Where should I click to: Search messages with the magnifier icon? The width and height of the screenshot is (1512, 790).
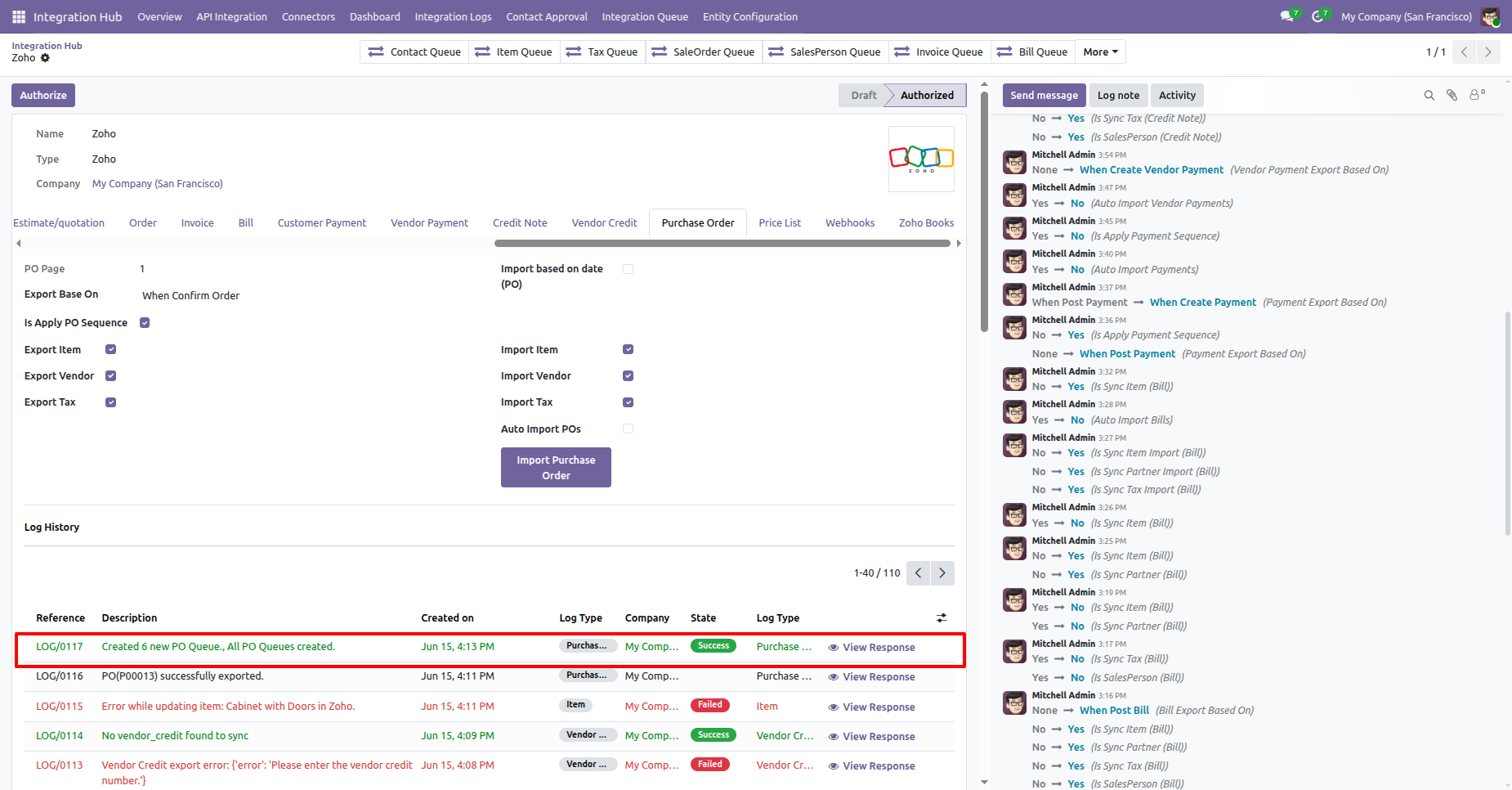(1429, 95)
